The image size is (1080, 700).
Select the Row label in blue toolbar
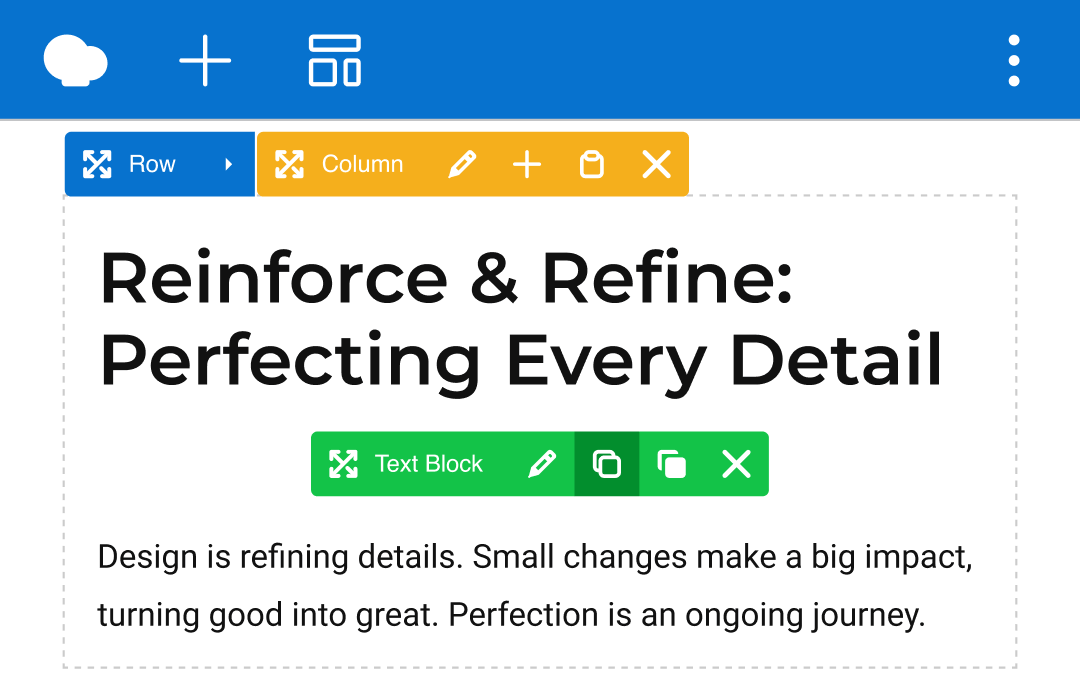(x=152, y=164)
